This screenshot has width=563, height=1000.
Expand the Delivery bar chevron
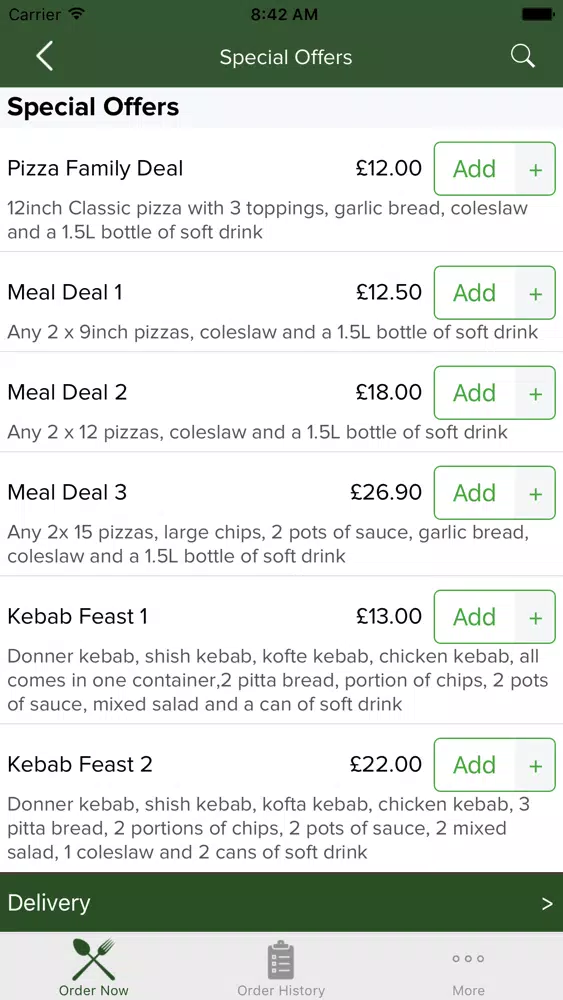(547, 903)
